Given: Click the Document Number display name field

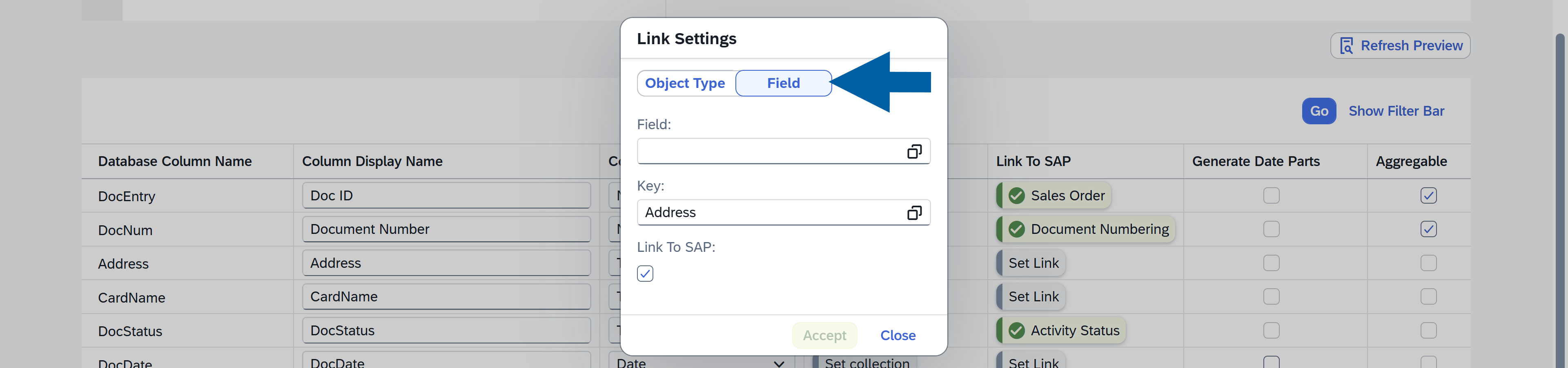Looking at the screenshot, I should pos(445,229).
